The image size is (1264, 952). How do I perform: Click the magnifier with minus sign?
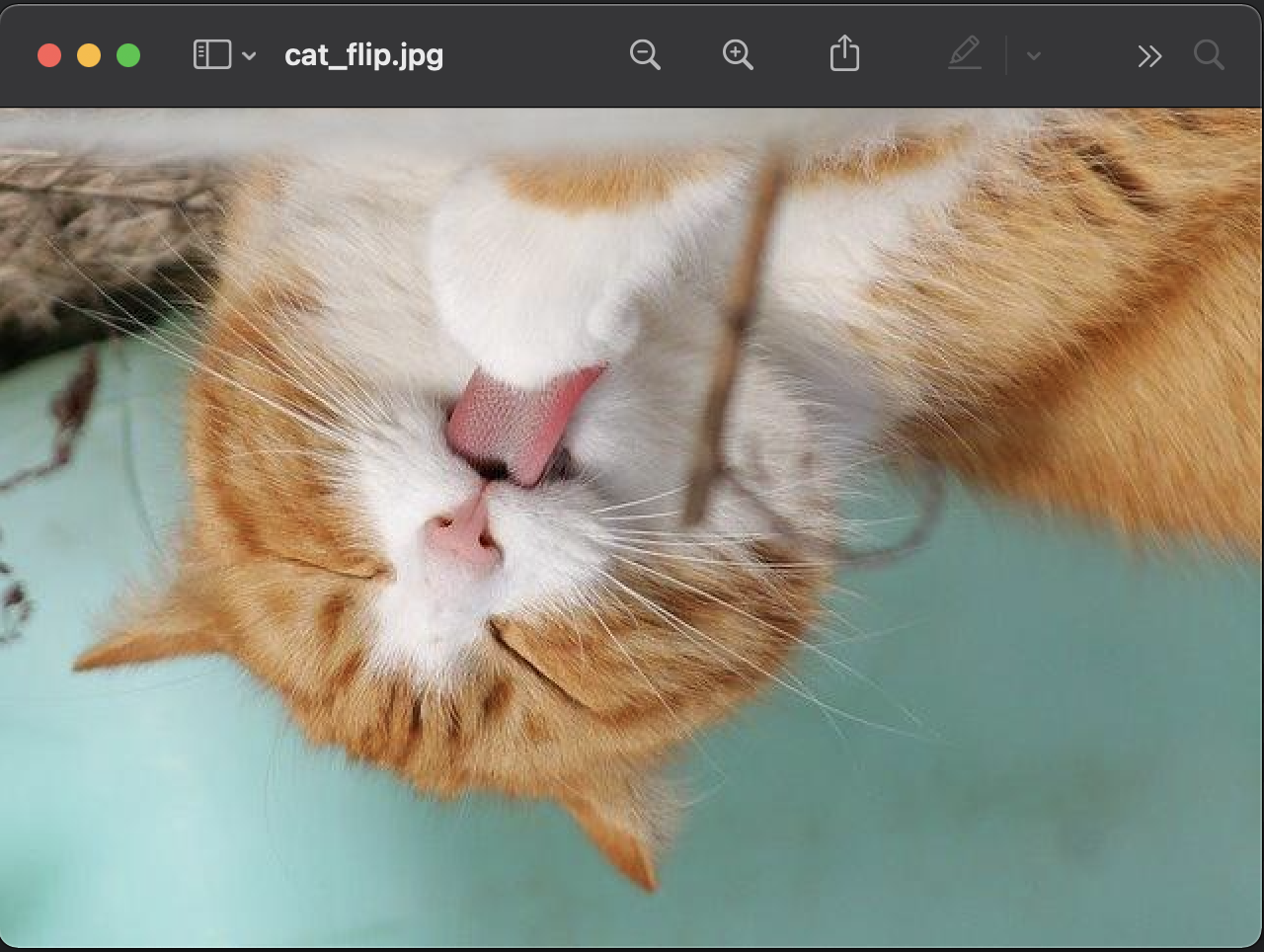coord(645,55)
